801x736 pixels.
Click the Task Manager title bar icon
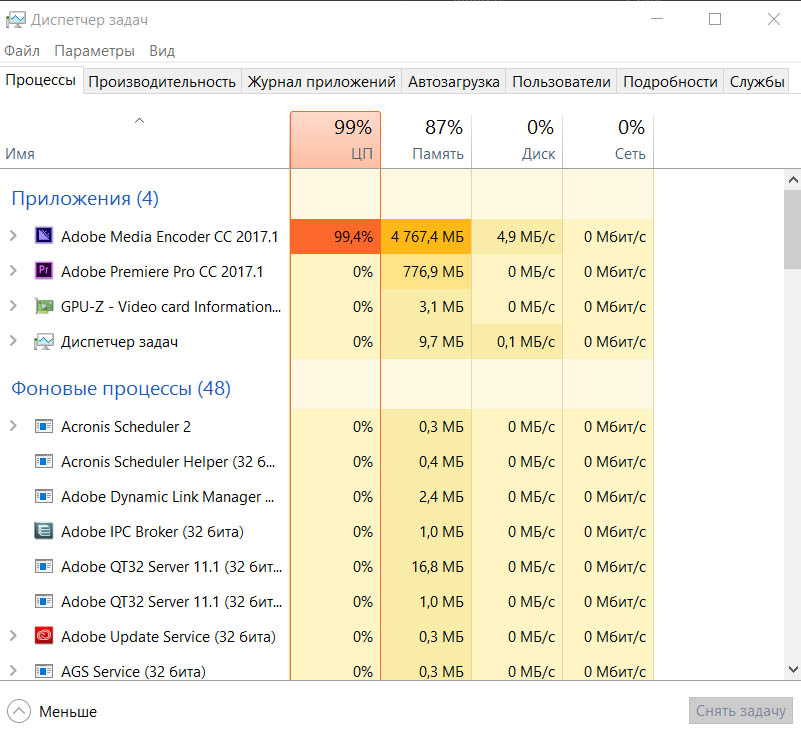click(x=15, y=20)
